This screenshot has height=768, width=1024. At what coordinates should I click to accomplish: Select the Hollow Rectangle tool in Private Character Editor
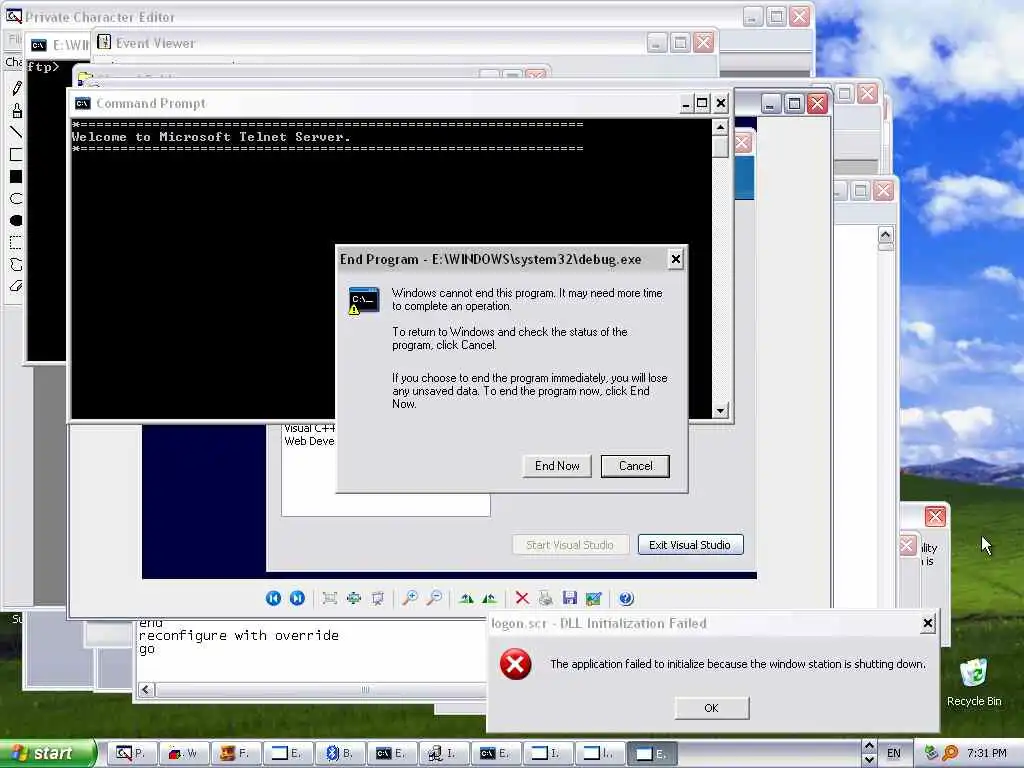tap(16, 154)
